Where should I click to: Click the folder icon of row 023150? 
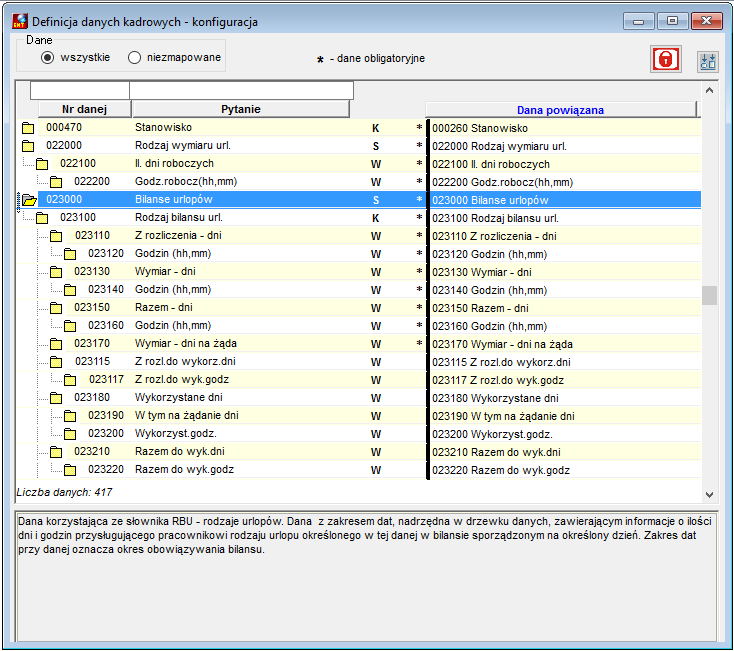(x=56, y=308)
